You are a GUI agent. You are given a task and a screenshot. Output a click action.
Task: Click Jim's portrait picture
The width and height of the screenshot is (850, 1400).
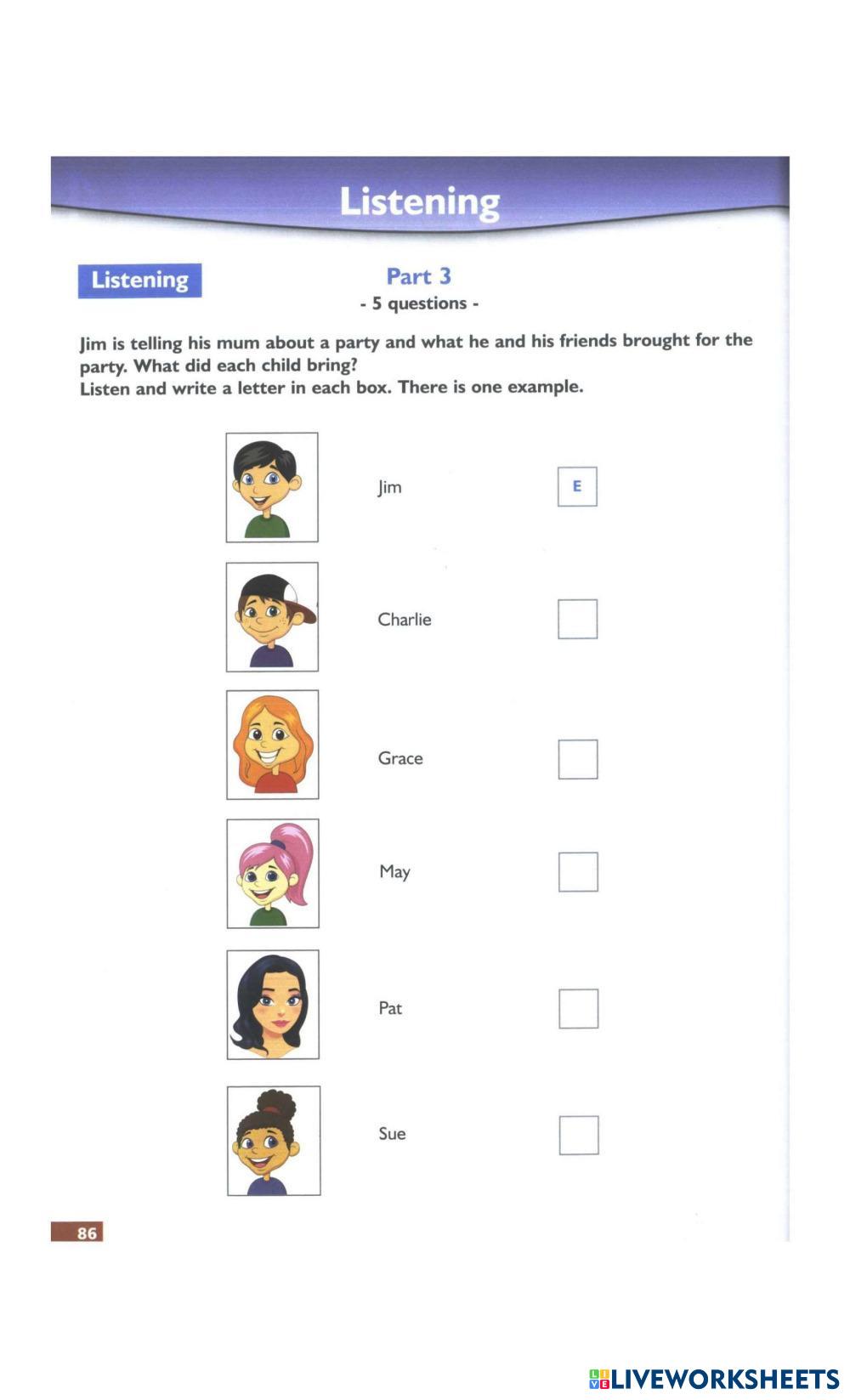point(272,487)
